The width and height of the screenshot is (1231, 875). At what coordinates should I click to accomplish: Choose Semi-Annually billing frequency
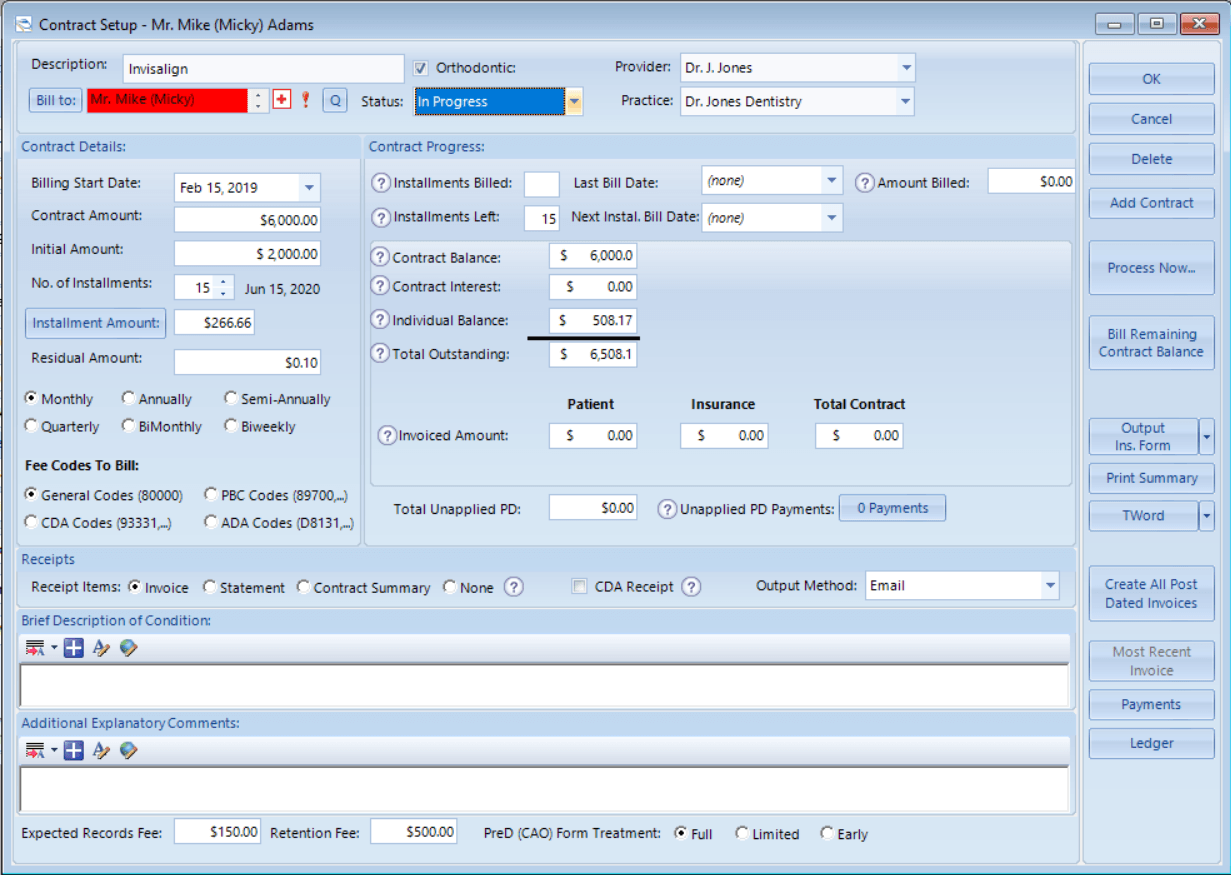[x=231, y=398]
